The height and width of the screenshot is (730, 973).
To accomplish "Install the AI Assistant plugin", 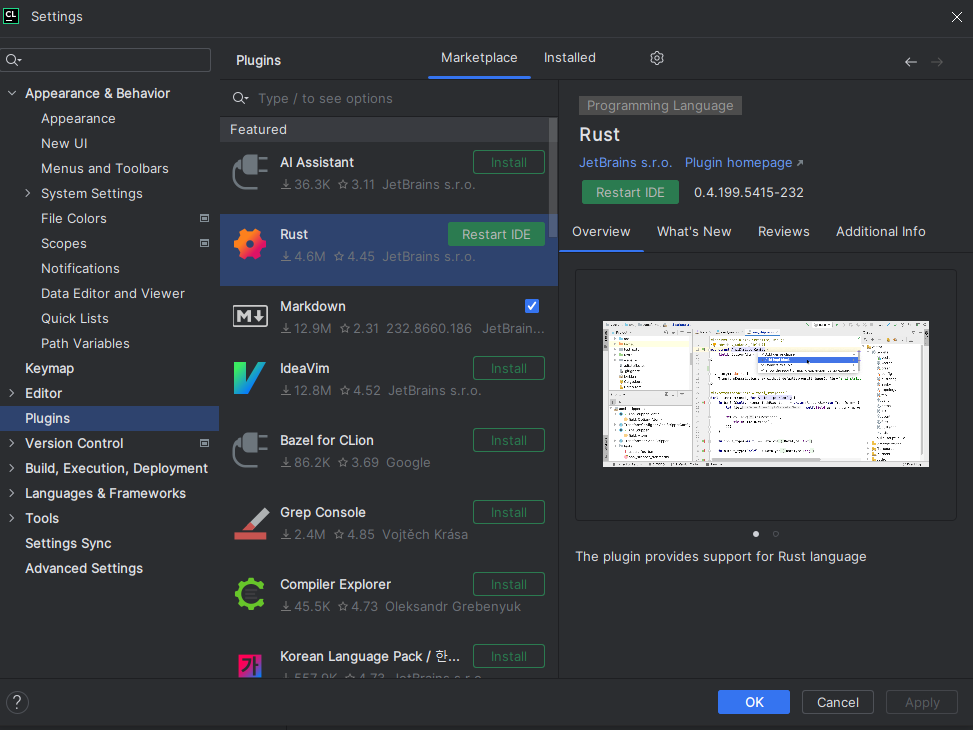I will click(x=509, y=162).
